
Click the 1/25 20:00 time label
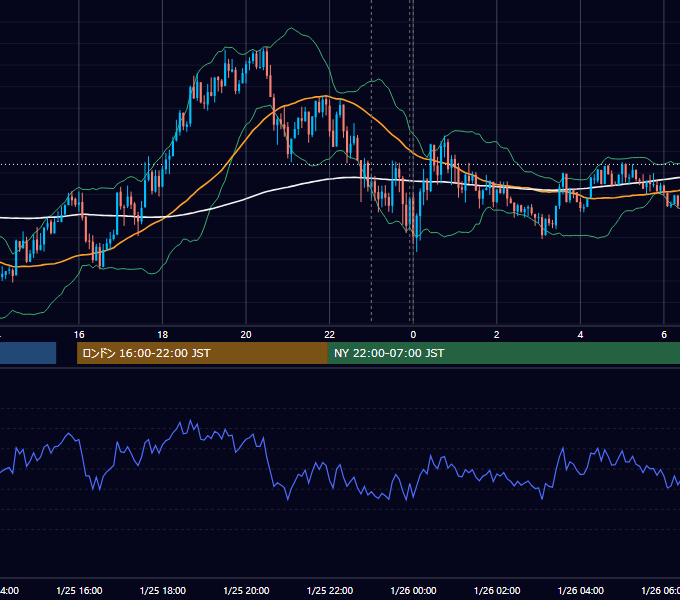246,590
